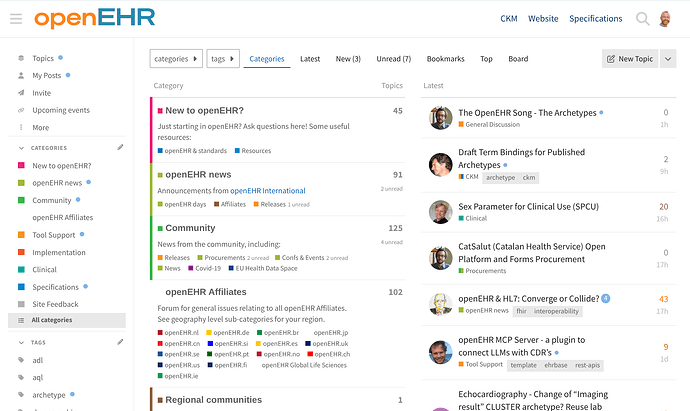Follow the openEHR International link
690x411 pixels.
(x=268, y=191)
